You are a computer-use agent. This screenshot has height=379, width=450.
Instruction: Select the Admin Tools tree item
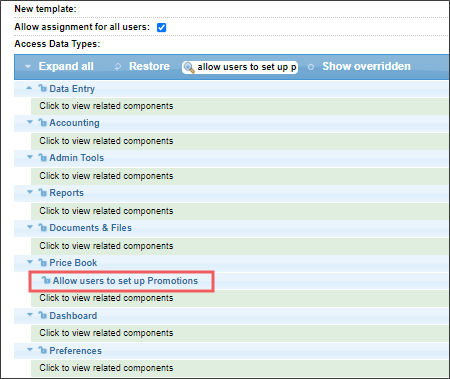[77, 158]
